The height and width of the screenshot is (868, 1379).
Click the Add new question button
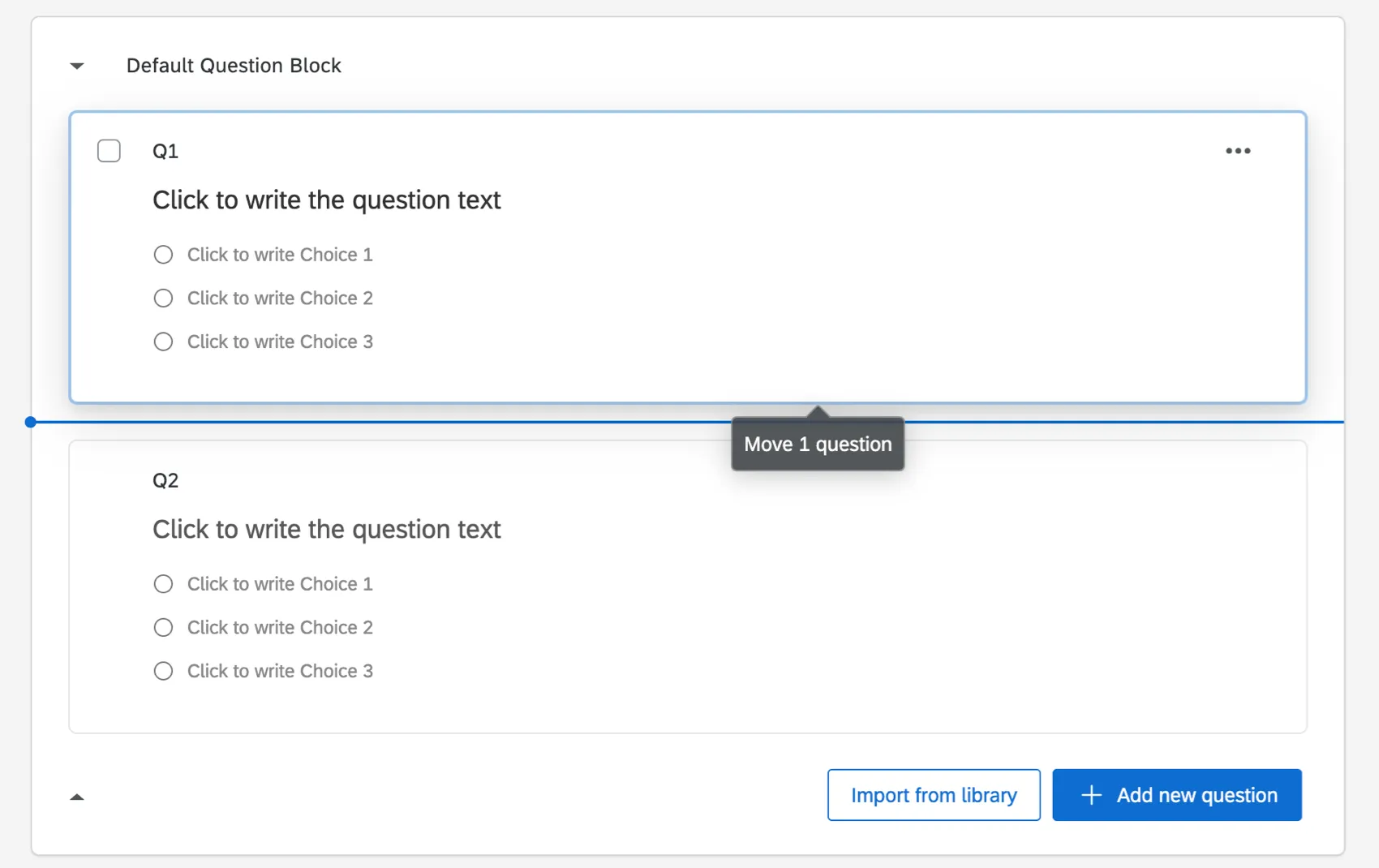[x=1176, y=795]
